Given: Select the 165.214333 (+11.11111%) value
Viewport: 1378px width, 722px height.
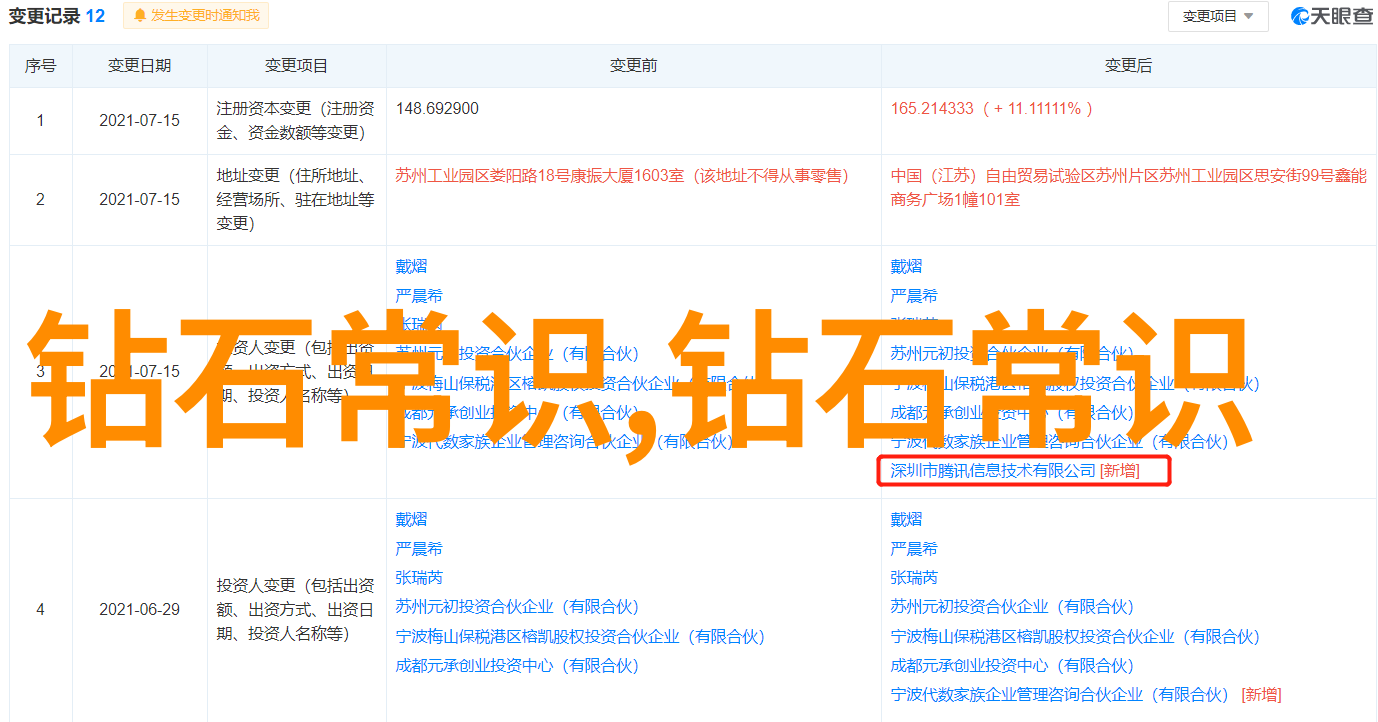Looking at the screenshot, I should (992, 109).
